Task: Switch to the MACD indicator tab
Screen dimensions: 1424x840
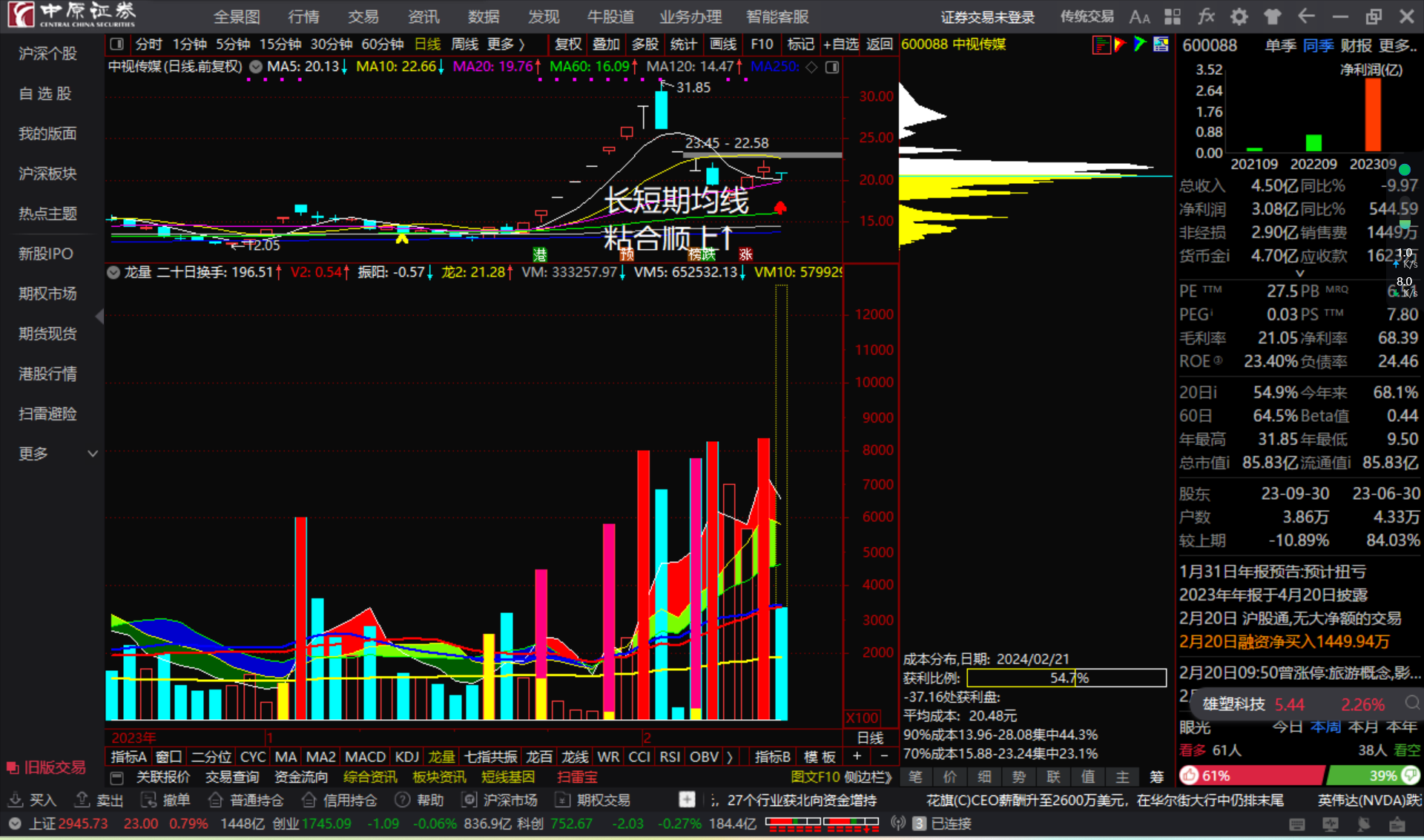Action: (365, 756)
